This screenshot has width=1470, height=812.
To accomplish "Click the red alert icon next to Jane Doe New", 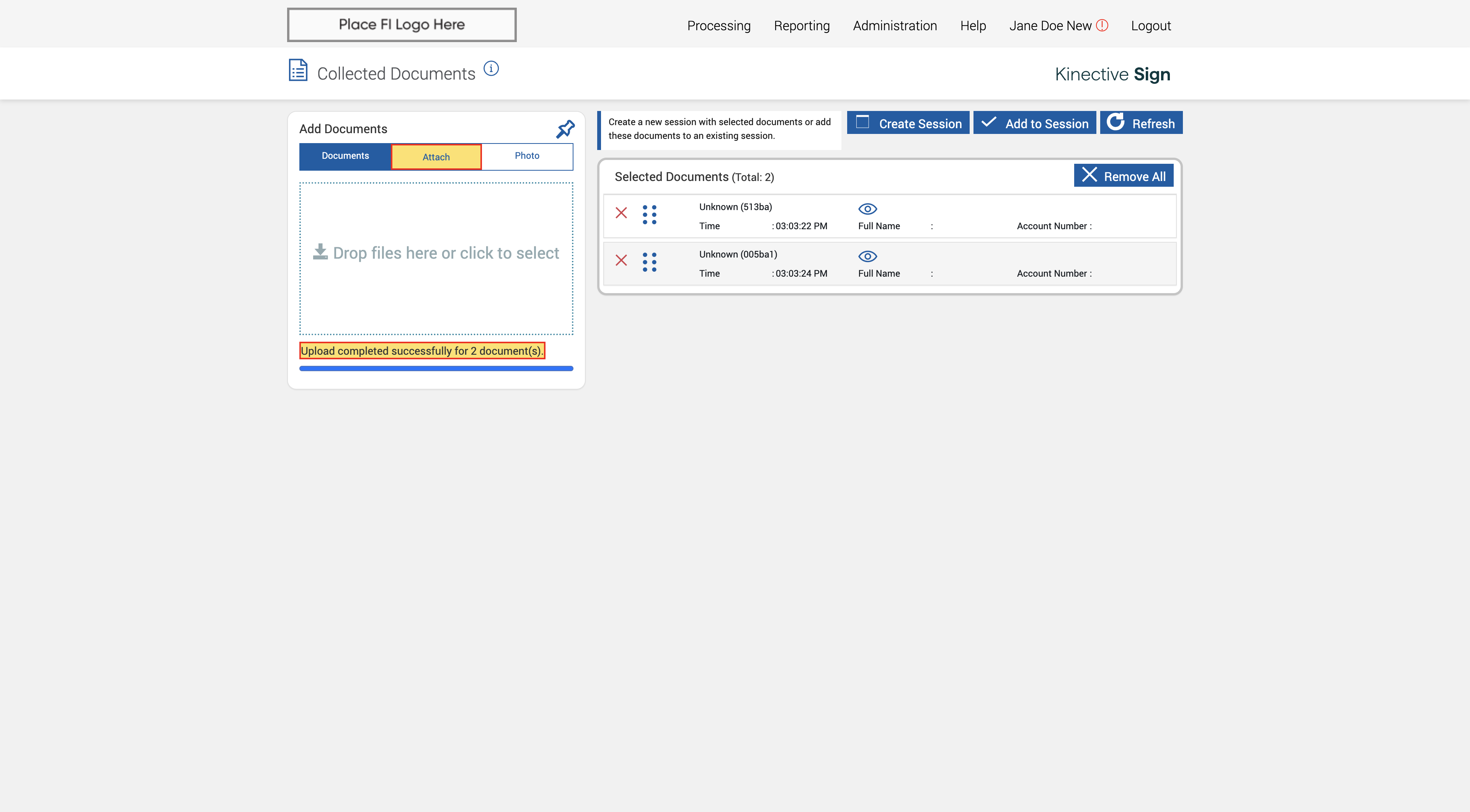I will pos(1102,26).
